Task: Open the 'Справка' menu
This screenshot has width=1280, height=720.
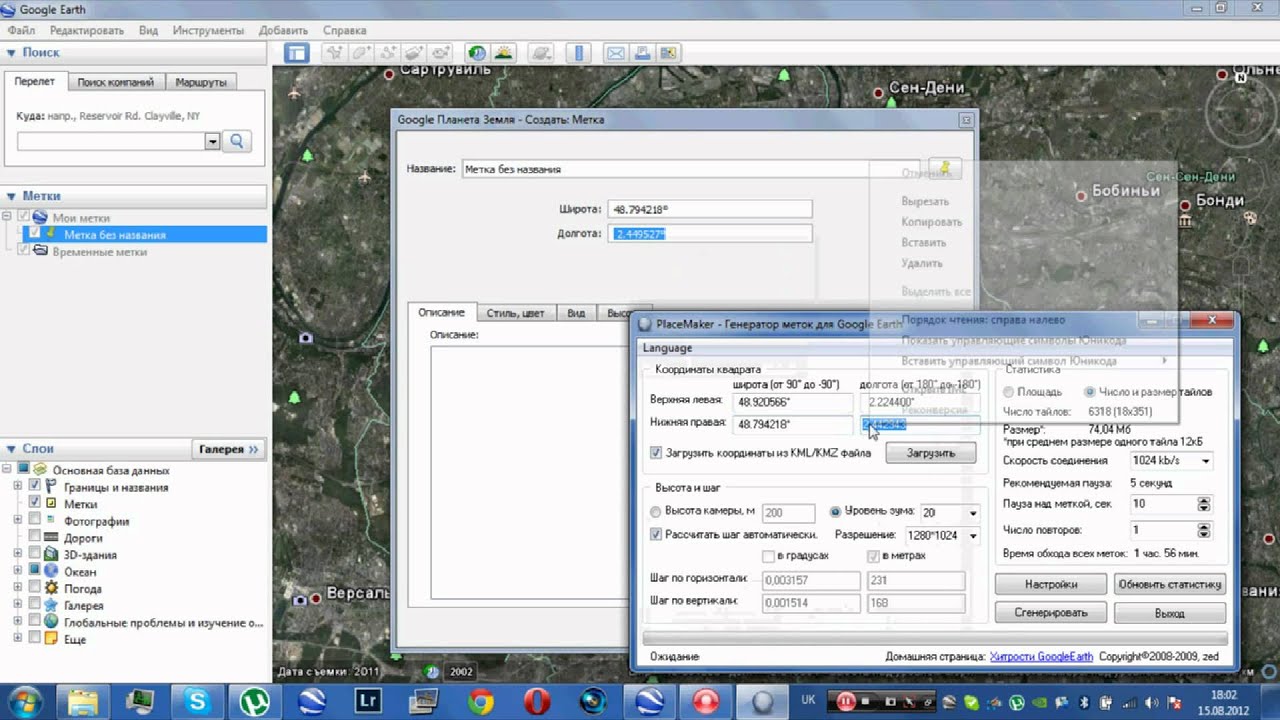Action: 344,30
